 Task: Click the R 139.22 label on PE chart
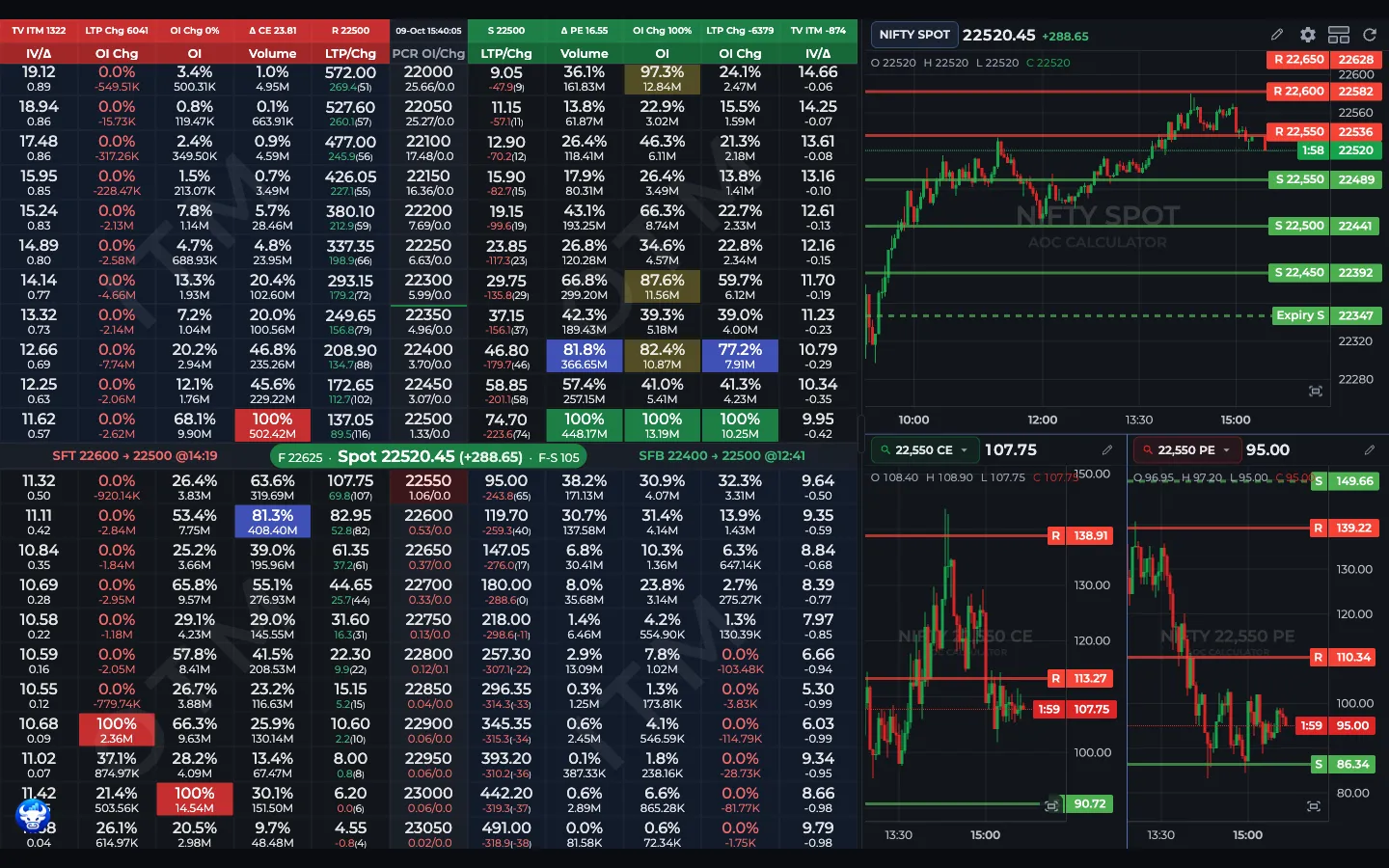tap(1344, 529)
